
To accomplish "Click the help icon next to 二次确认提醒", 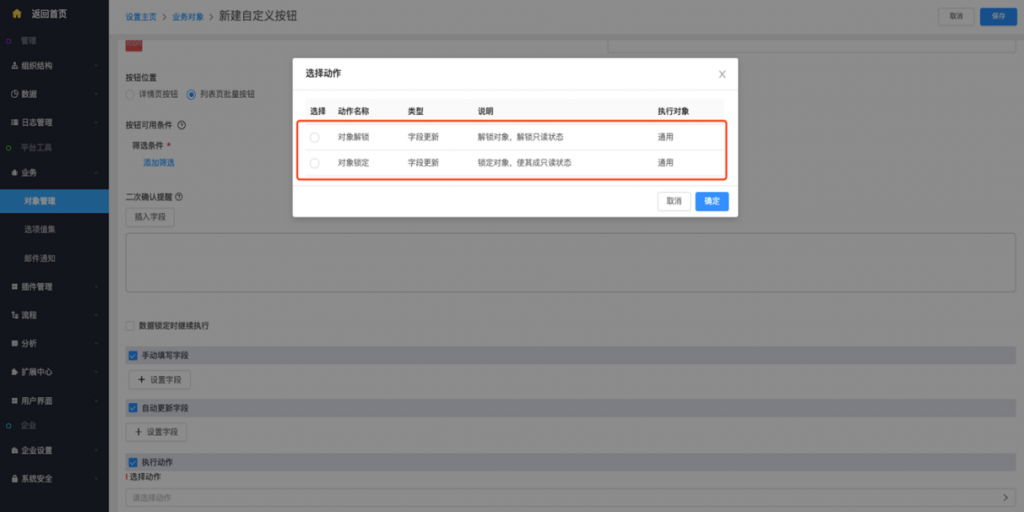I will 178,197.
